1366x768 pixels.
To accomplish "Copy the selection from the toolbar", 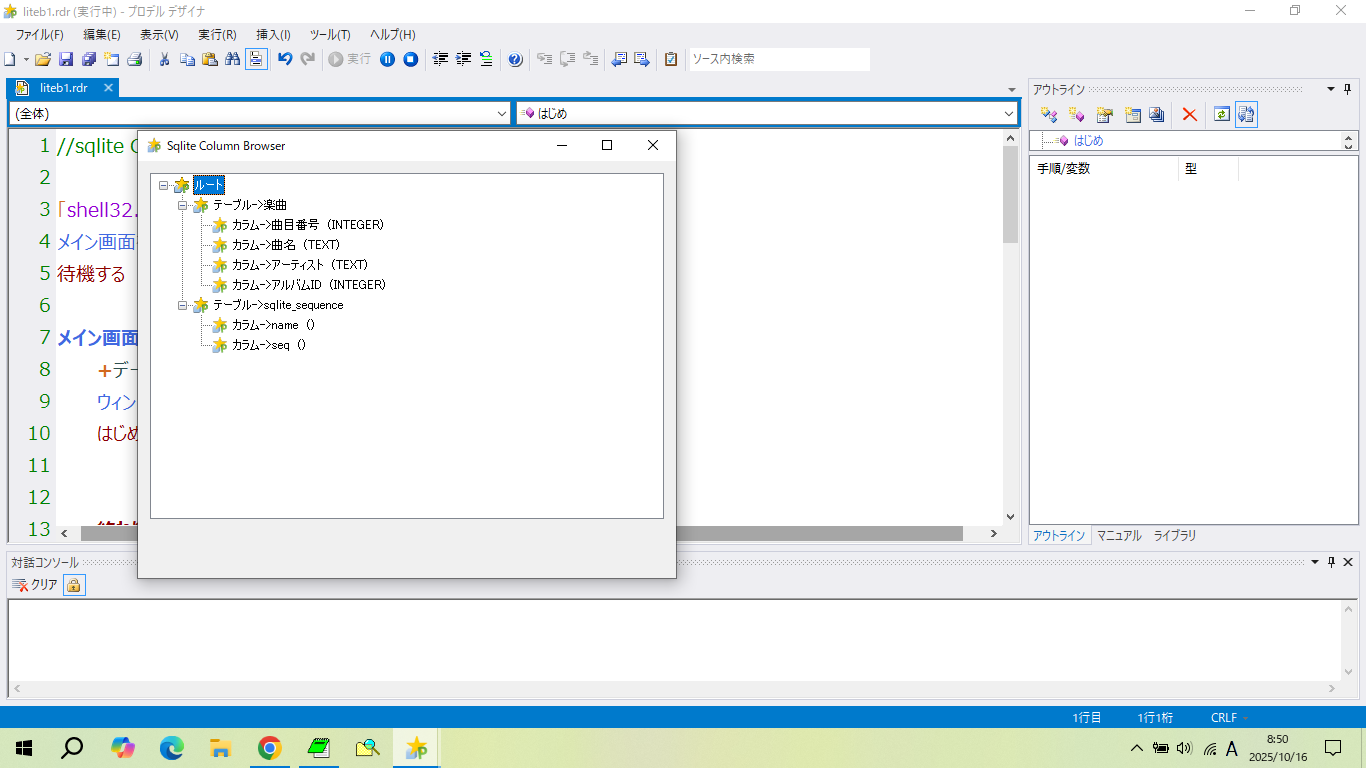I will pos(187,59).
